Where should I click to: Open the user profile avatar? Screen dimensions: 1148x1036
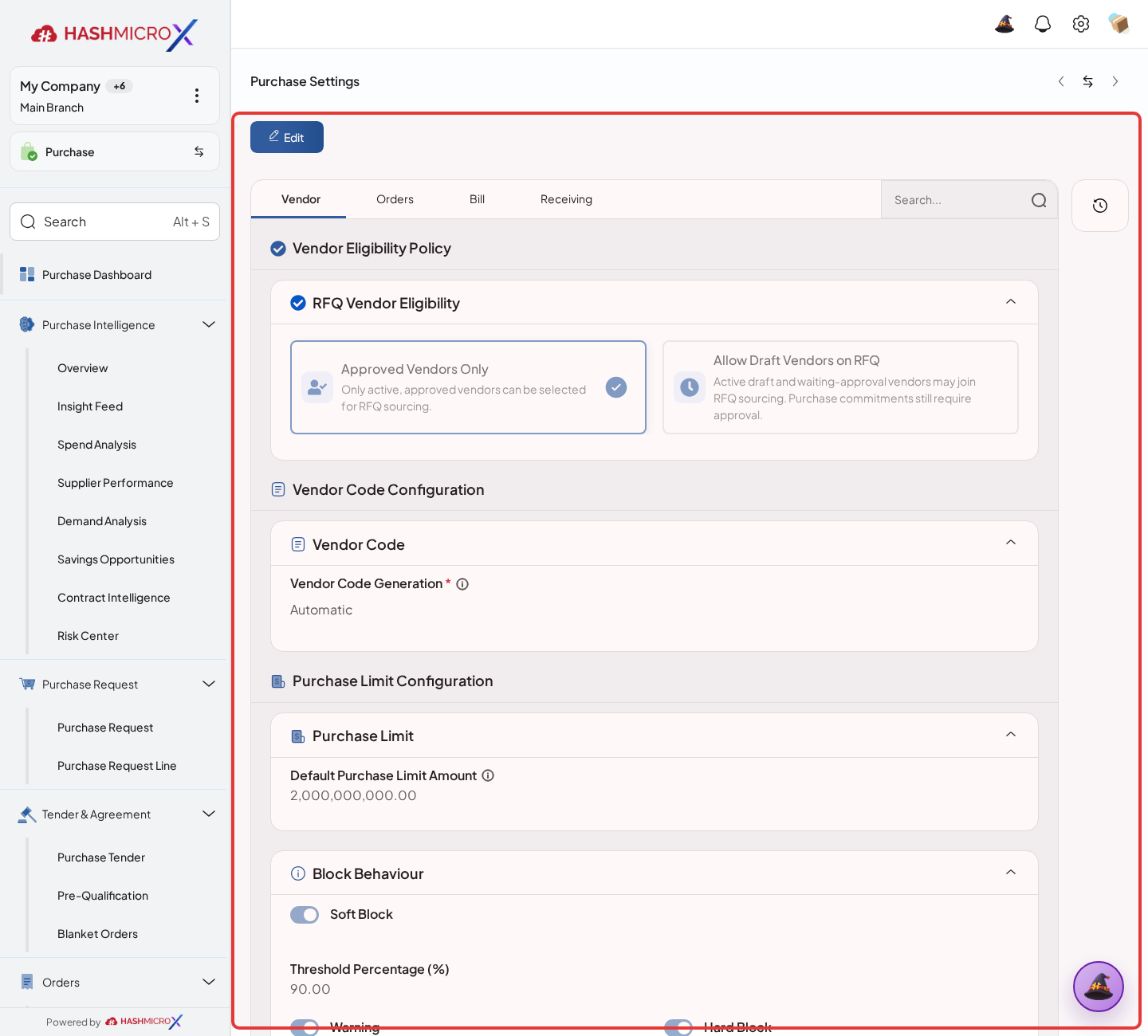tap(1119, 24)
